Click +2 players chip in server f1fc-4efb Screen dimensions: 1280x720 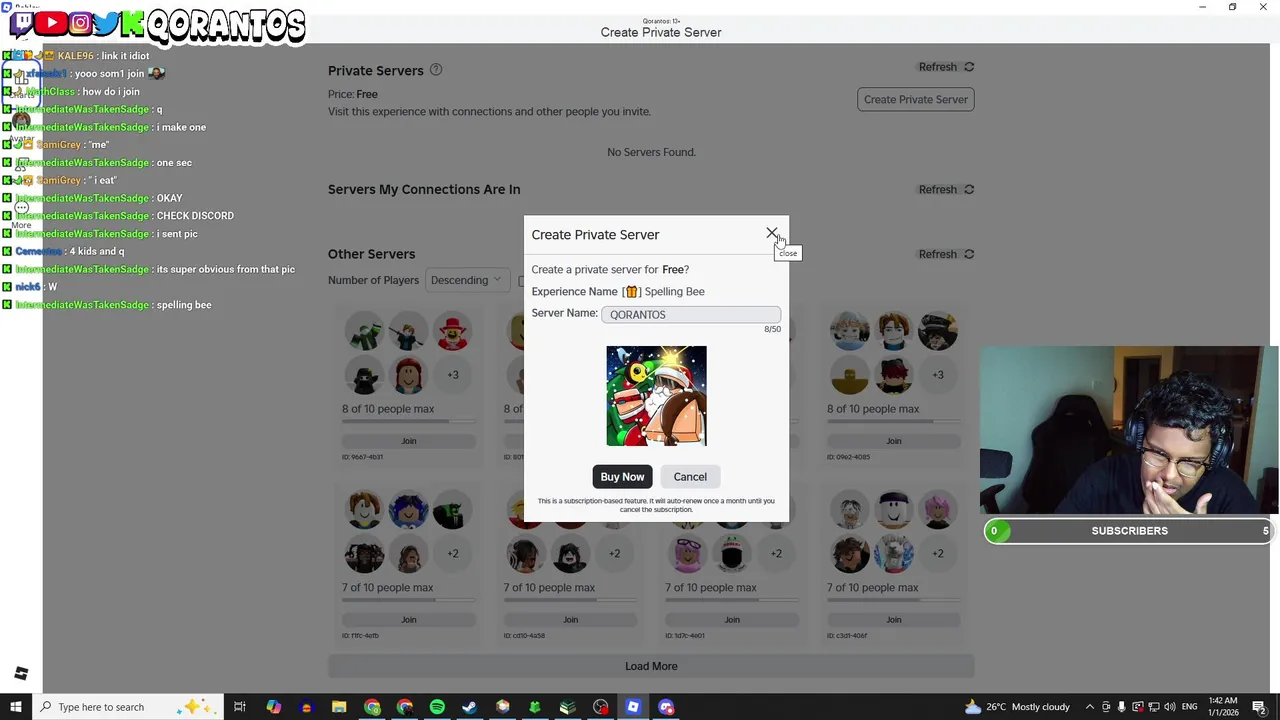click(x=453, y=554)
